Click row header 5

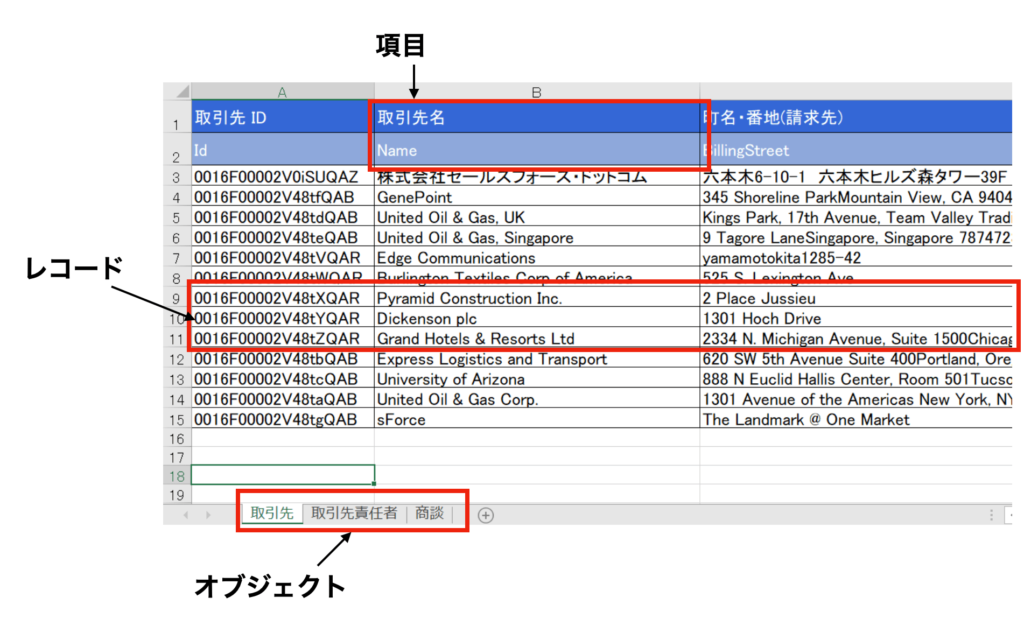(x=176, y=218)
